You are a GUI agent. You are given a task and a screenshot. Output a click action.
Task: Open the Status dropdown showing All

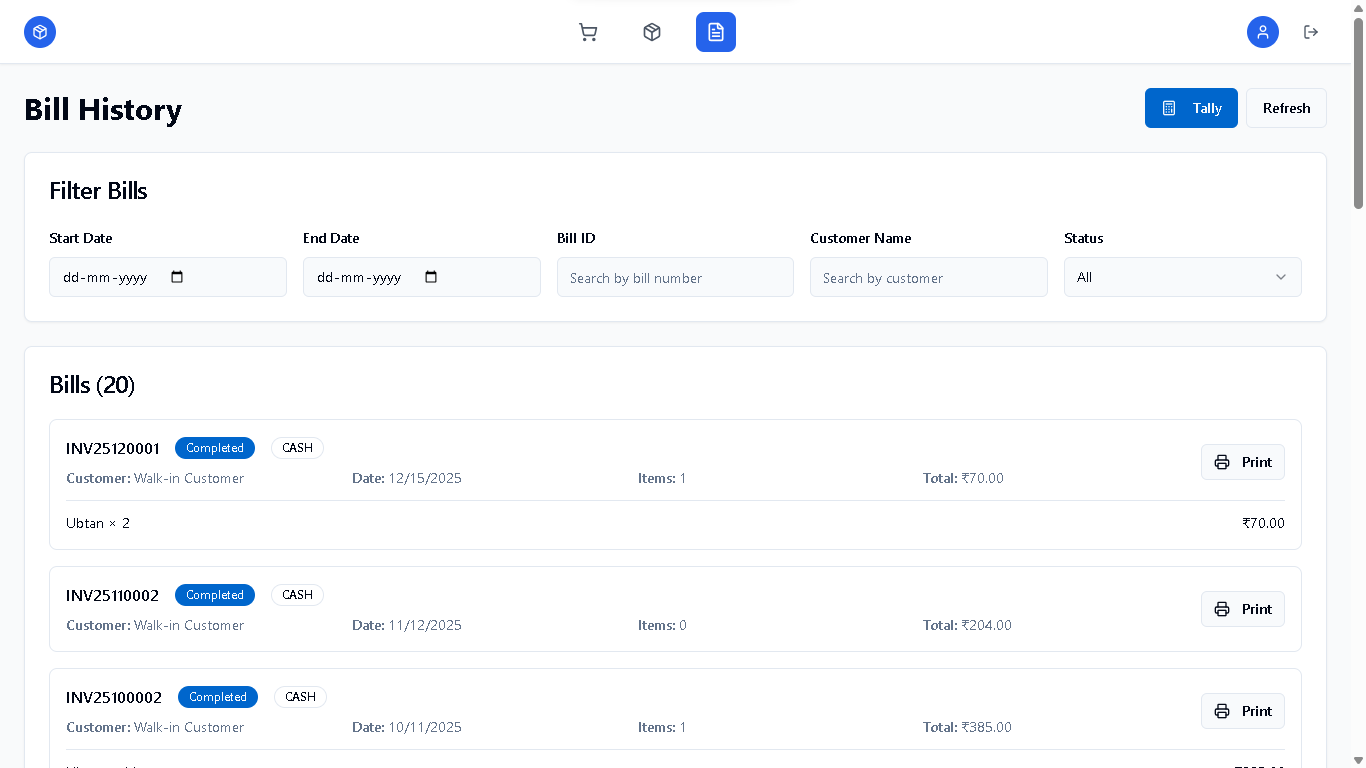point(1182,277)
